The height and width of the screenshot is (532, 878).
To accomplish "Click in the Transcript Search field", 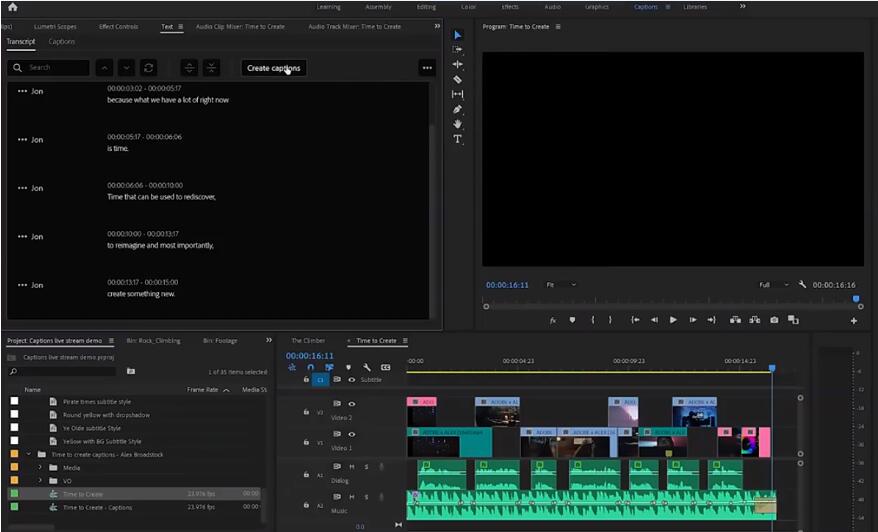I will click(49, 68).
